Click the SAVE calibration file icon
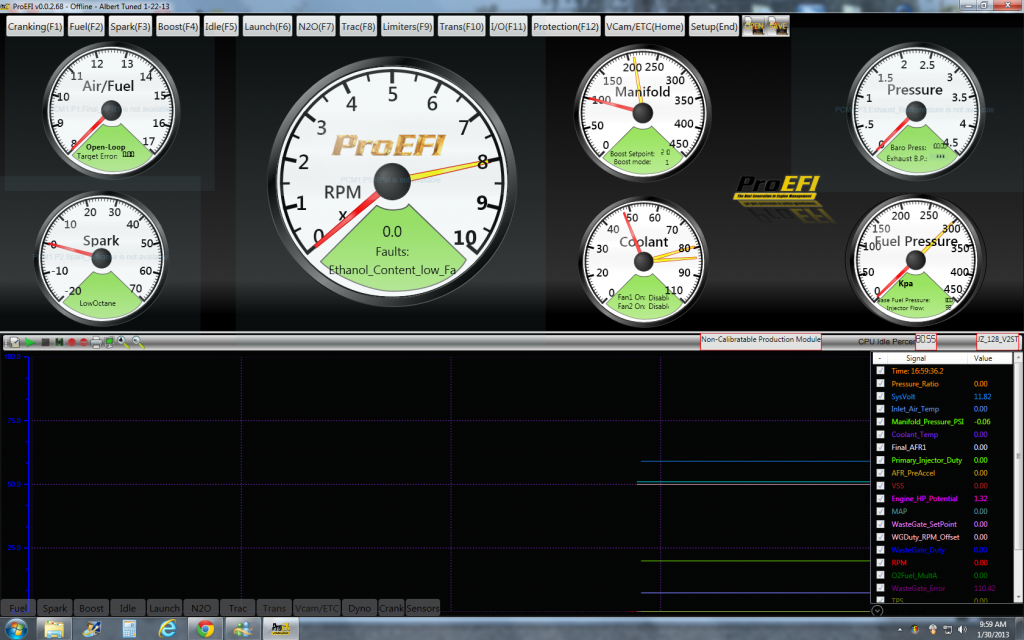This screenshot has height=640, width=1024. click(778, 26)
